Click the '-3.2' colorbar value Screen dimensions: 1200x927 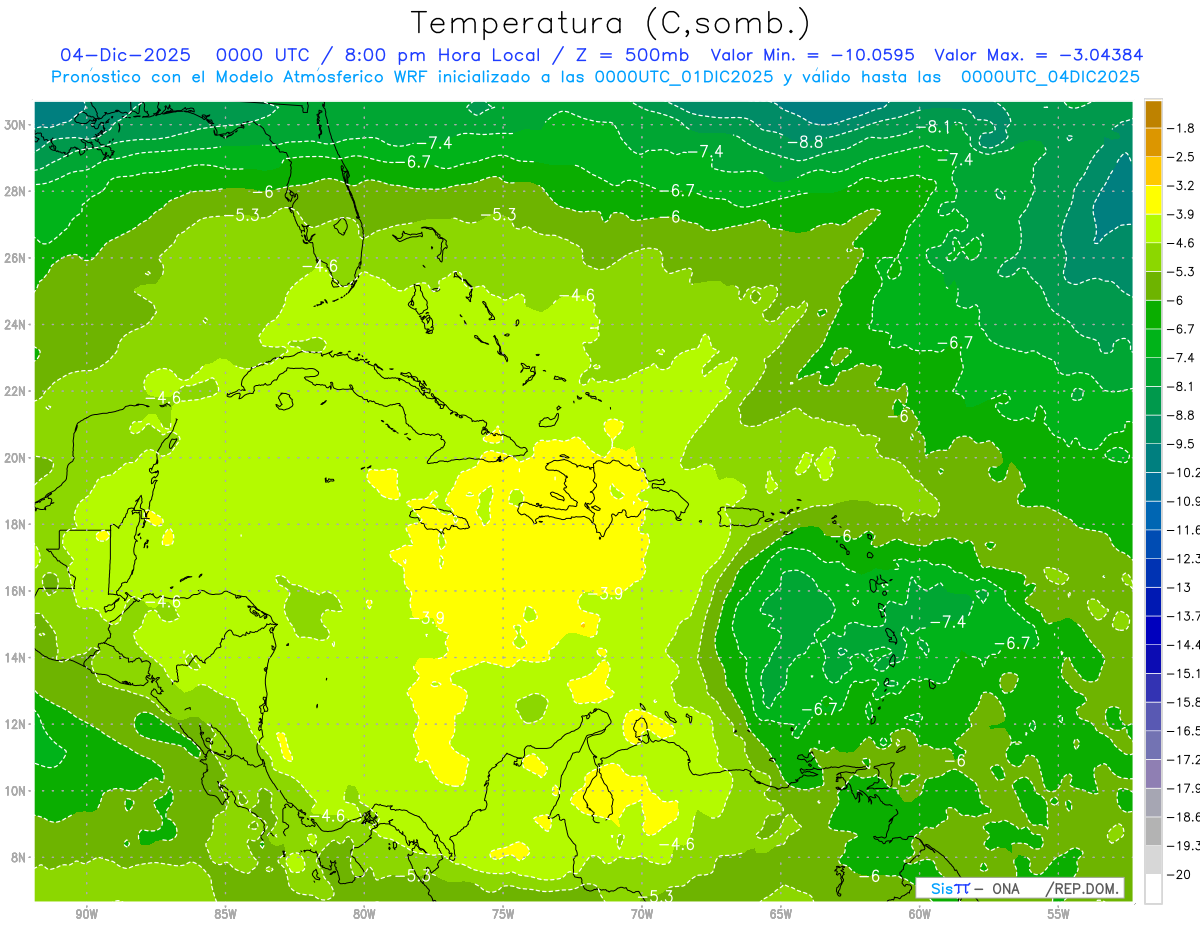point(1182,185)
